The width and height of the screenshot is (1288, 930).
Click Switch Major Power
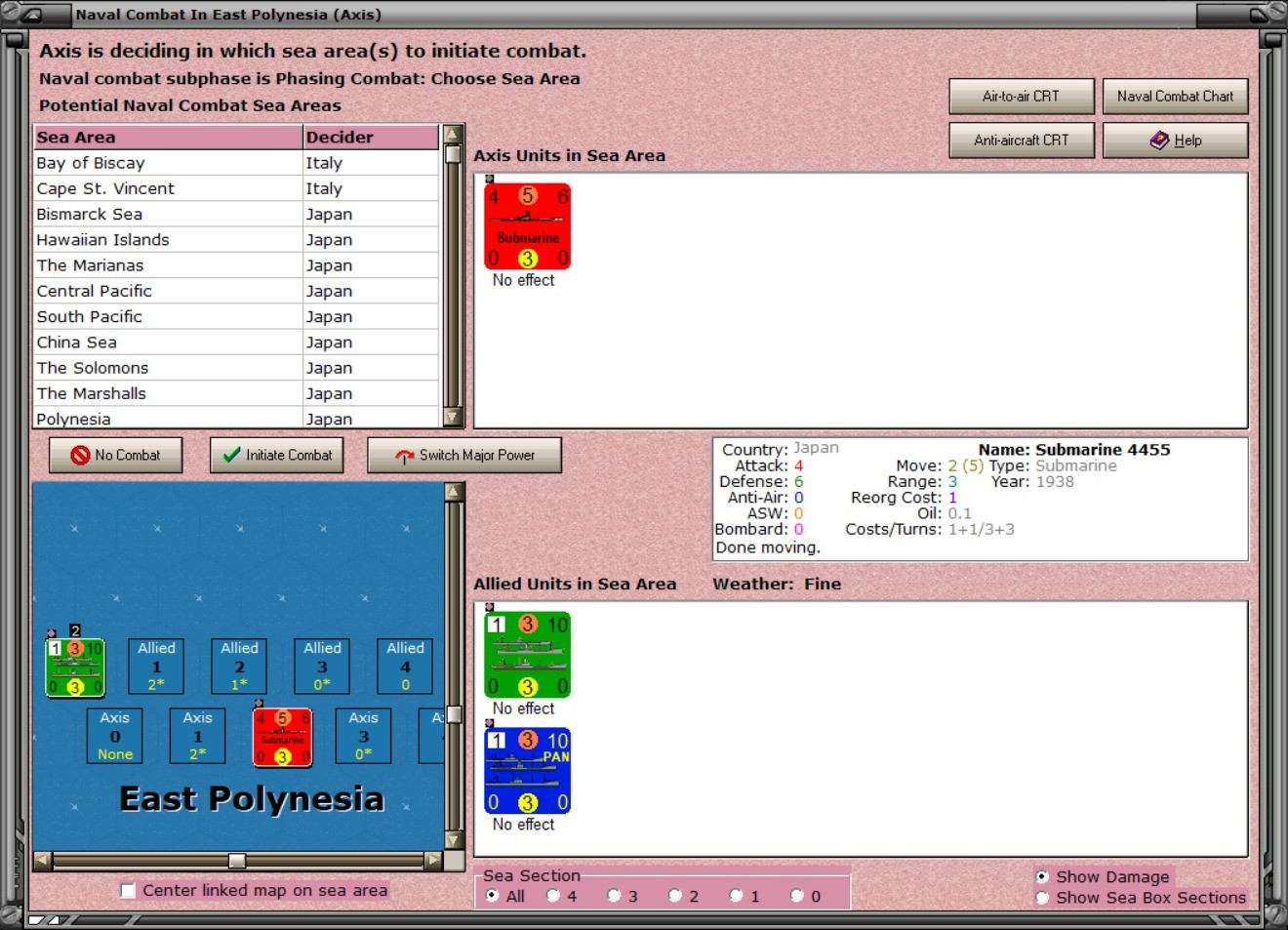point(464,456)
